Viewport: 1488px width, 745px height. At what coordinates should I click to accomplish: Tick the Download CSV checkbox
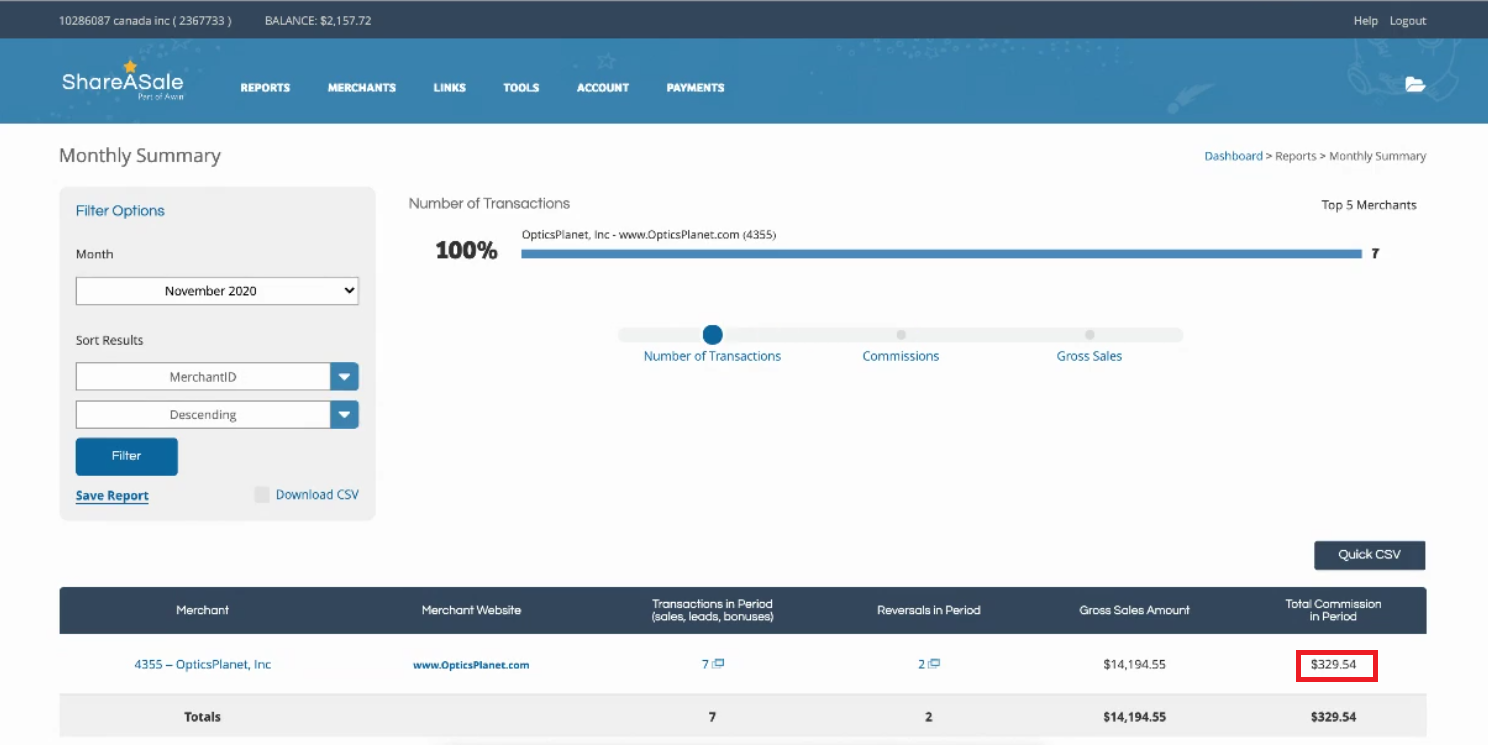coord(262,495)
